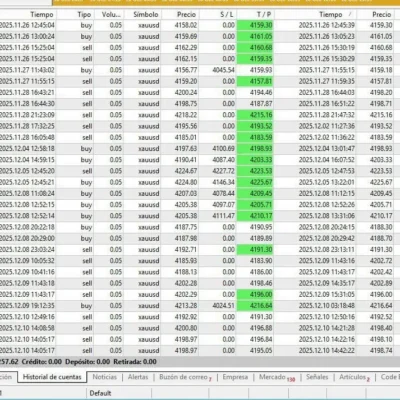Sort by the S / L column header

click(x=227, y=15)
